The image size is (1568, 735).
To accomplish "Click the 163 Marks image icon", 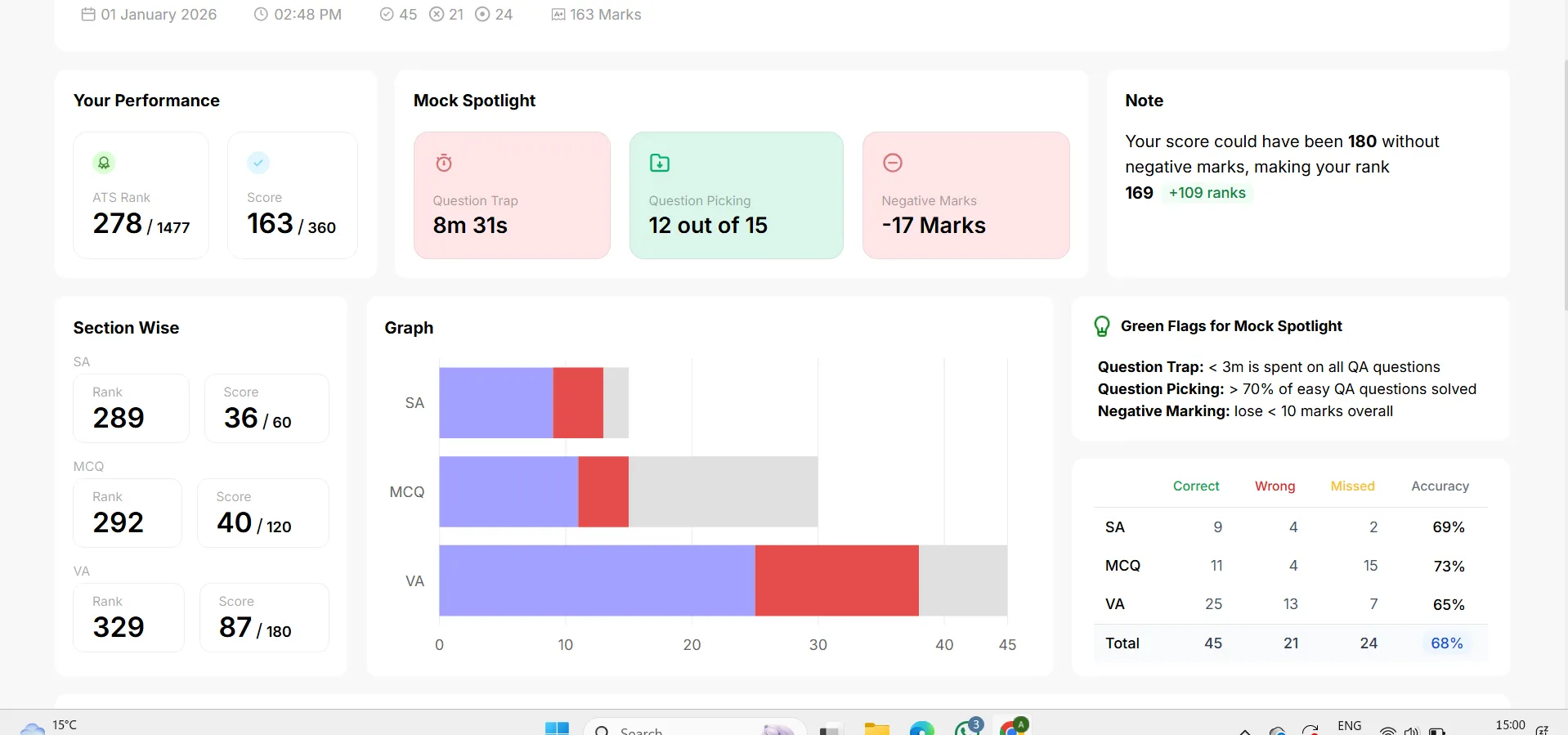I will pyautogui.click(x=558, y=14).
